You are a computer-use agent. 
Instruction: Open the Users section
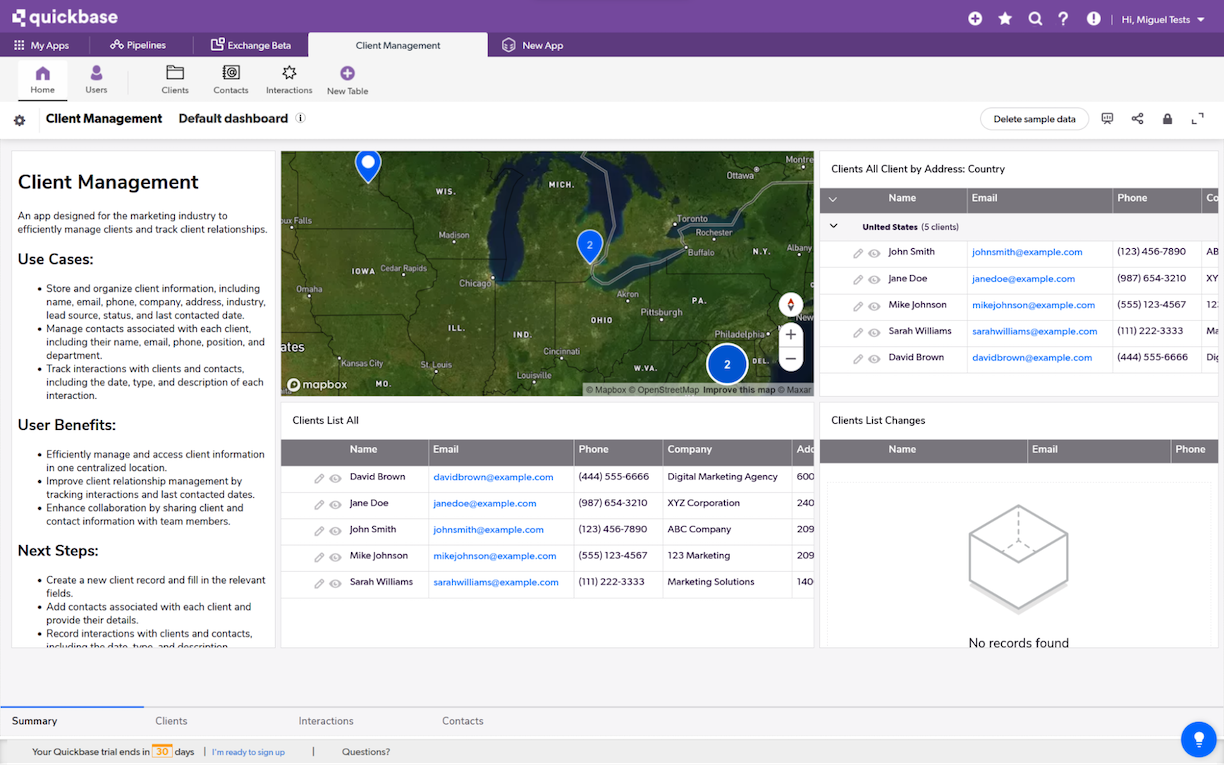coord(96,79)
